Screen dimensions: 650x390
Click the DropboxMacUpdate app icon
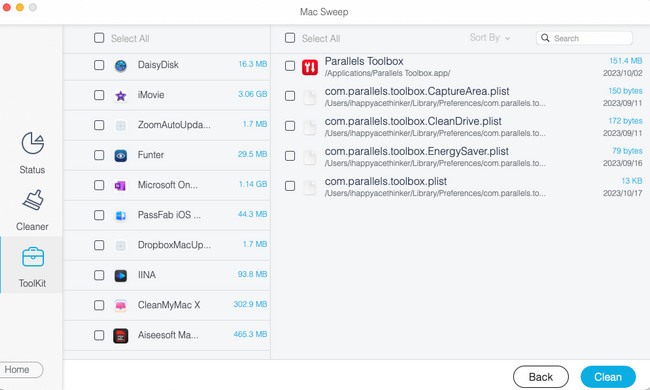point(121,245)
